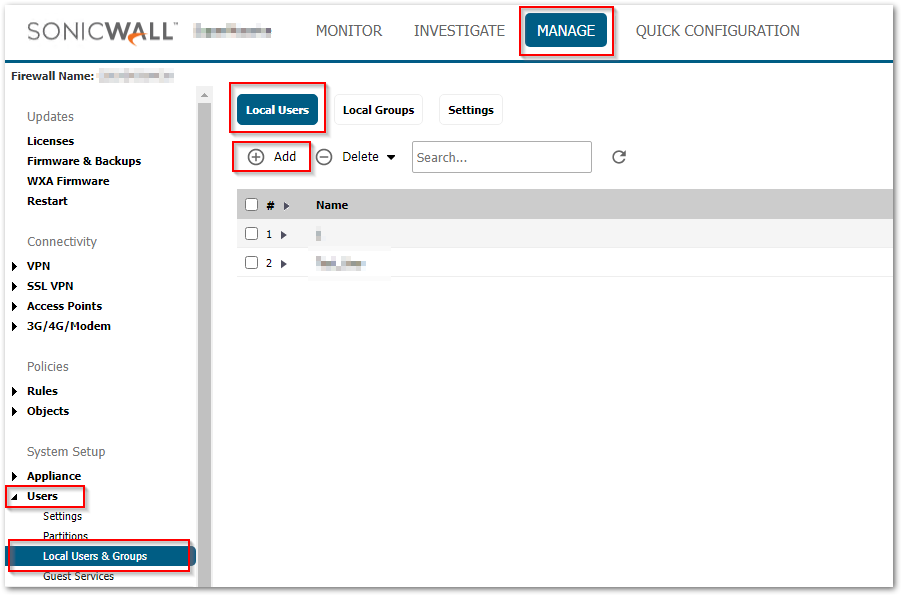The image size is (902, 596).
Task: Open the MONITOR top menu
Action: coord(349,31)
